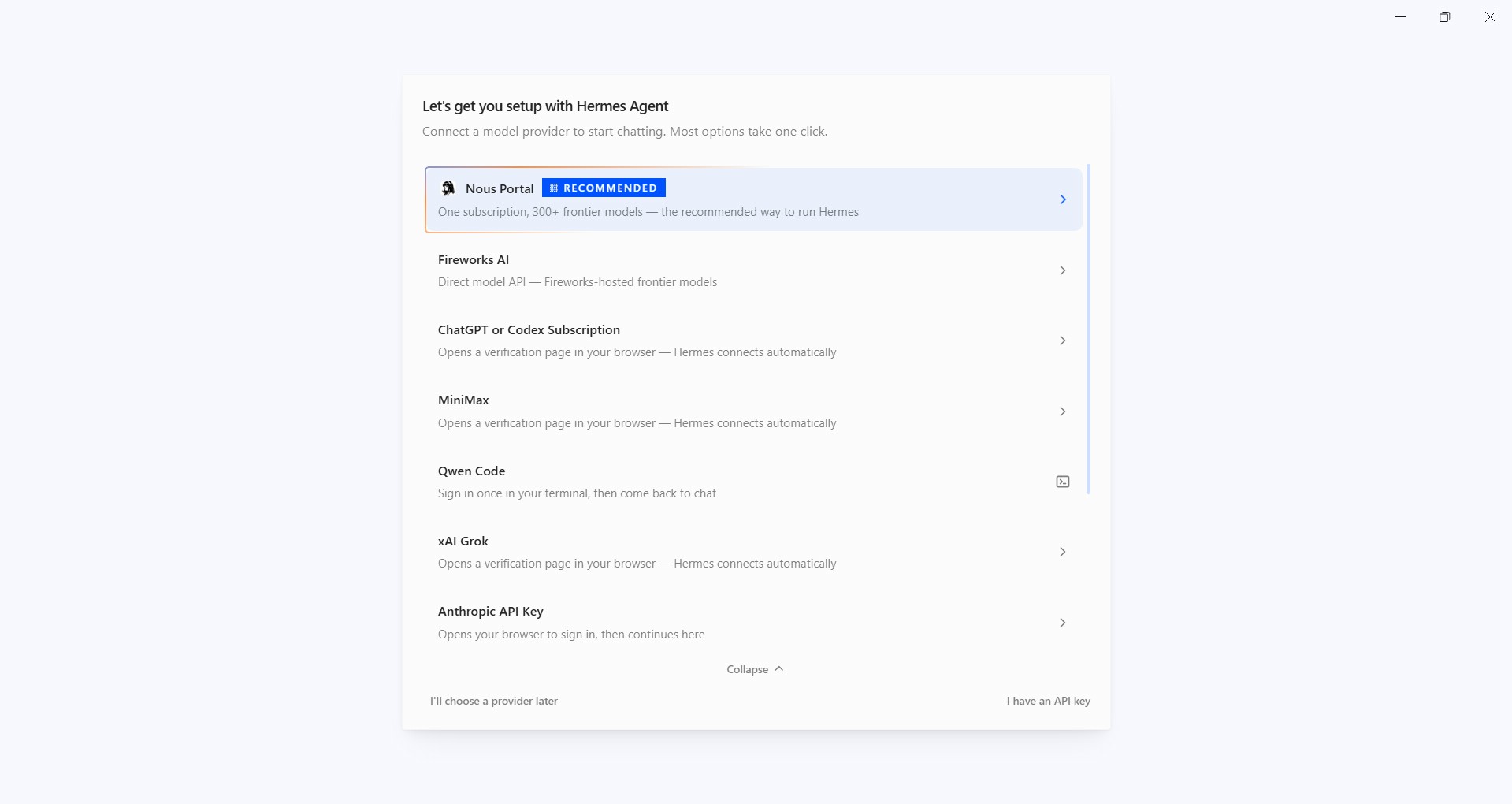Click the blue chevron on Nous Portal row
The width and height of the screenshot is (1512, 804).
pyautogui.click(x=1062, y=199)
